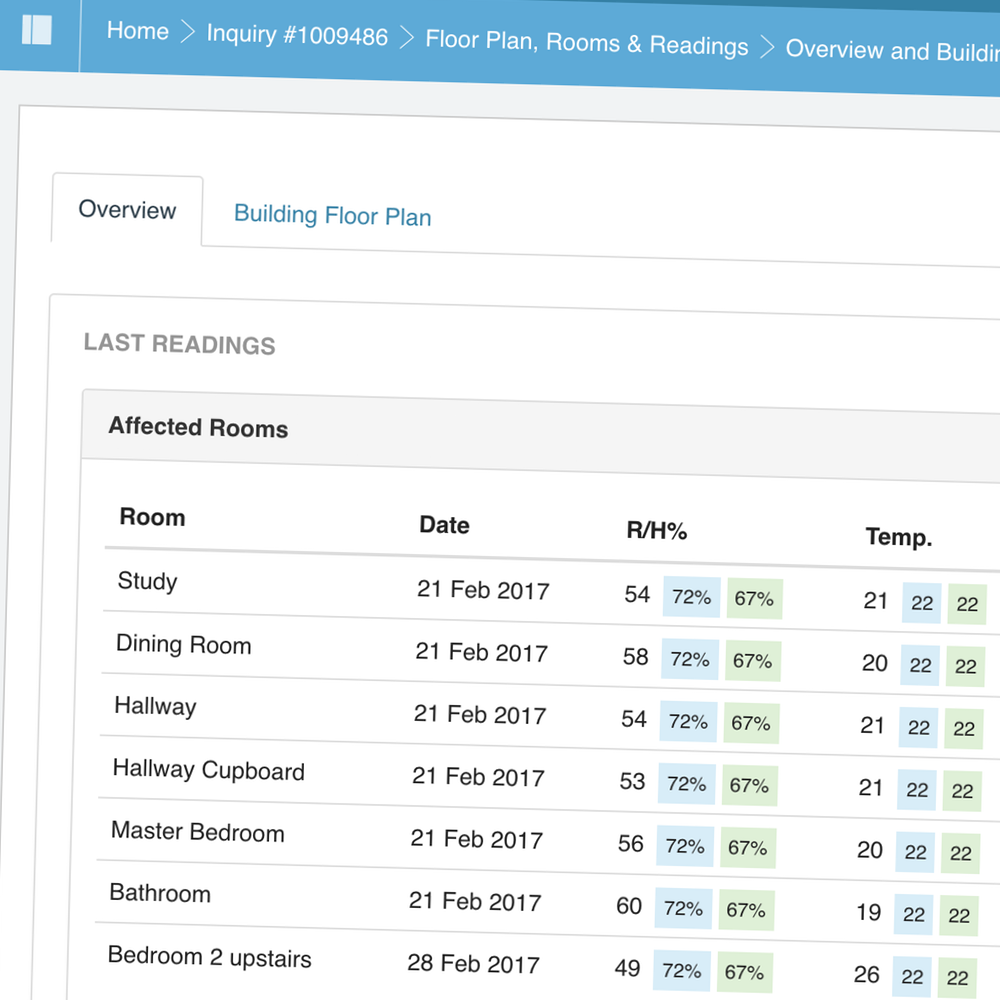The image size is (1000, 1000).
Task: Open Floor Plan, Rooms & Readings breadcrumb
Action: pos(586,43)
